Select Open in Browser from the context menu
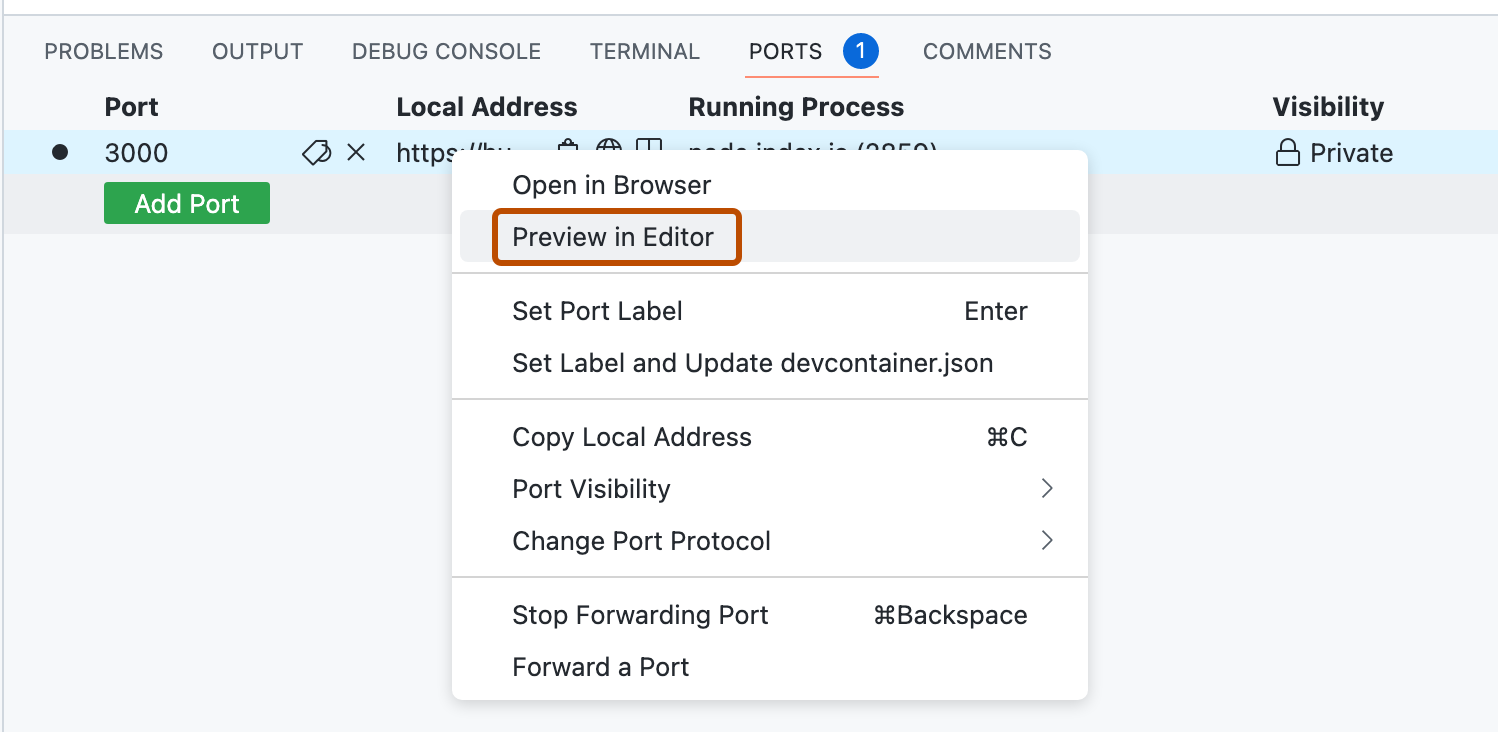This screenshot has height=732, width=1498. [x=611, y=184]
